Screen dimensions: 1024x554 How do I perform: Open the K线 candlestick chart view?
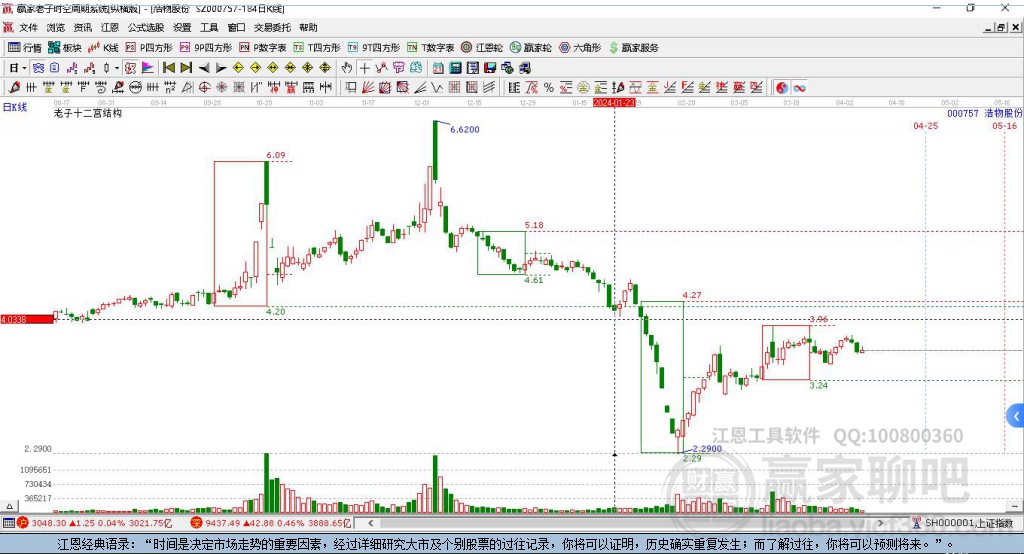[103, 48]
